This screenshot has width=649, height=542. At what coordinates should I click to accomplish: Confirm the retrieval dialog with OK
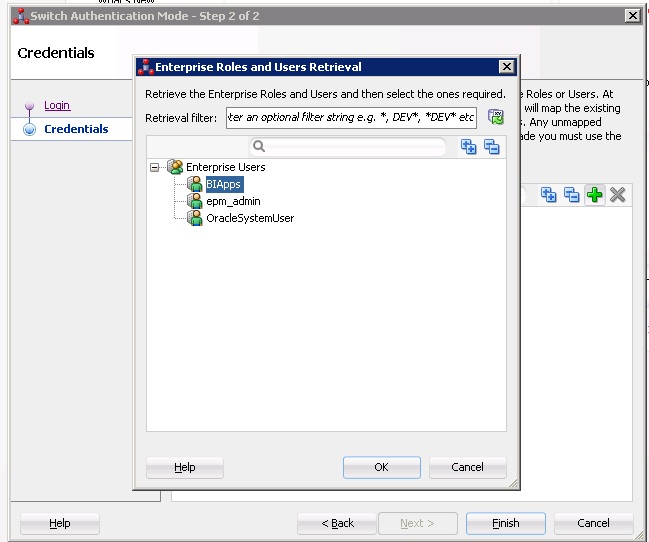tap(382, 467)
